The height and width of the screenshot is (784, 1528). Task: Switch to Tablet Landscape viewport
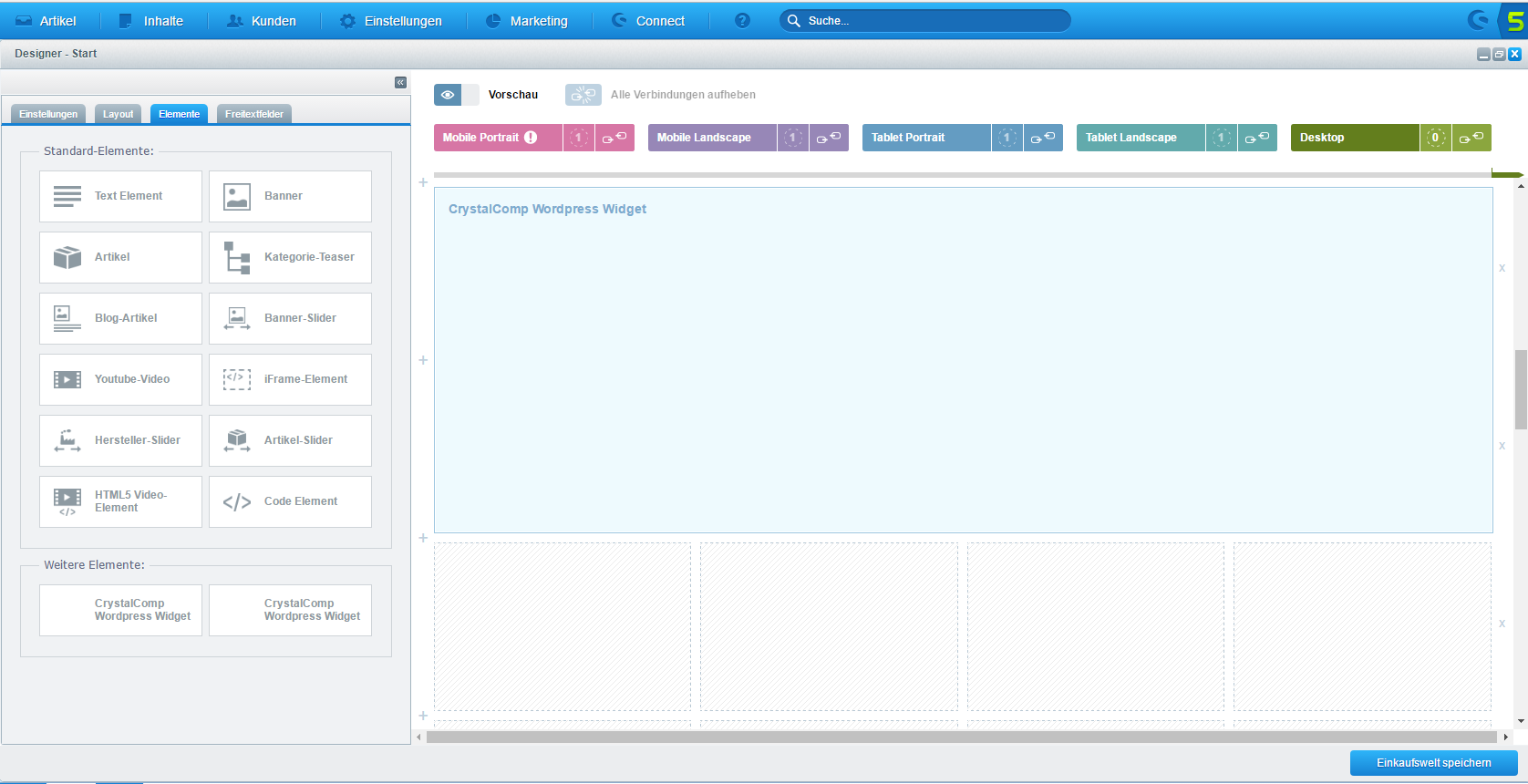point(1141,138)
